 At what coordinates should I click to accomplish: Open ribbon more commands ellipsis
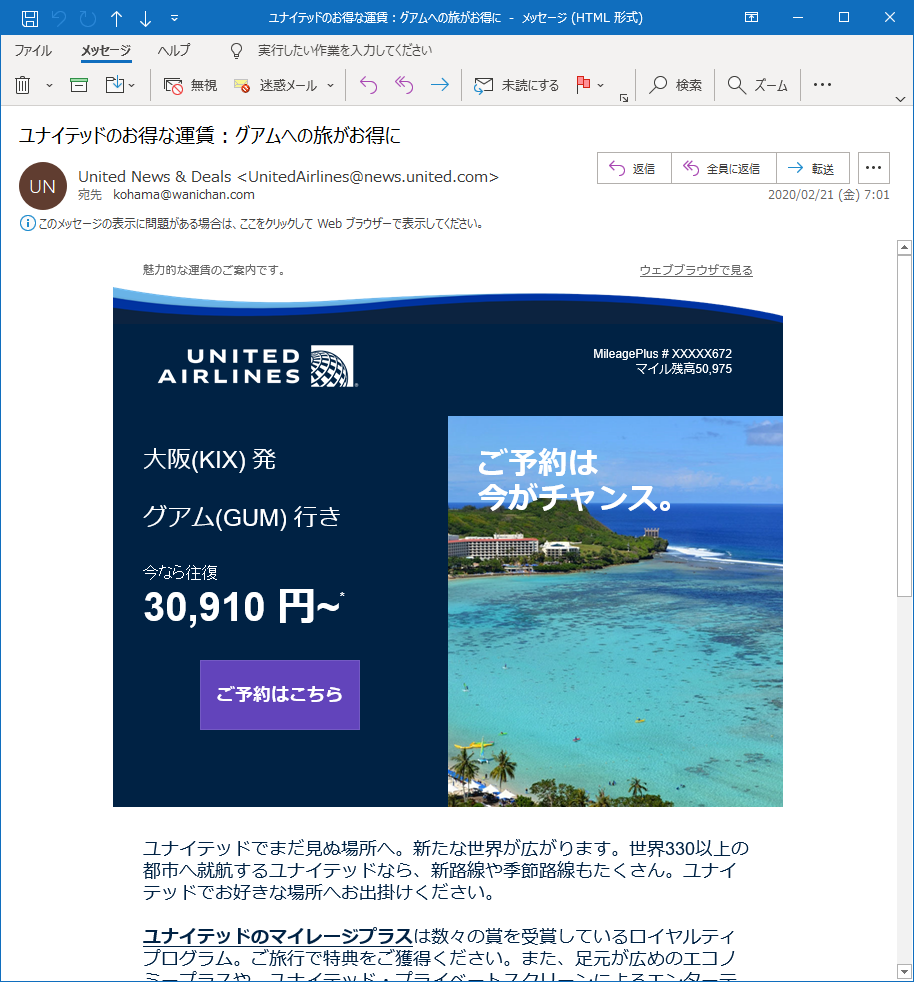[822, 85]
